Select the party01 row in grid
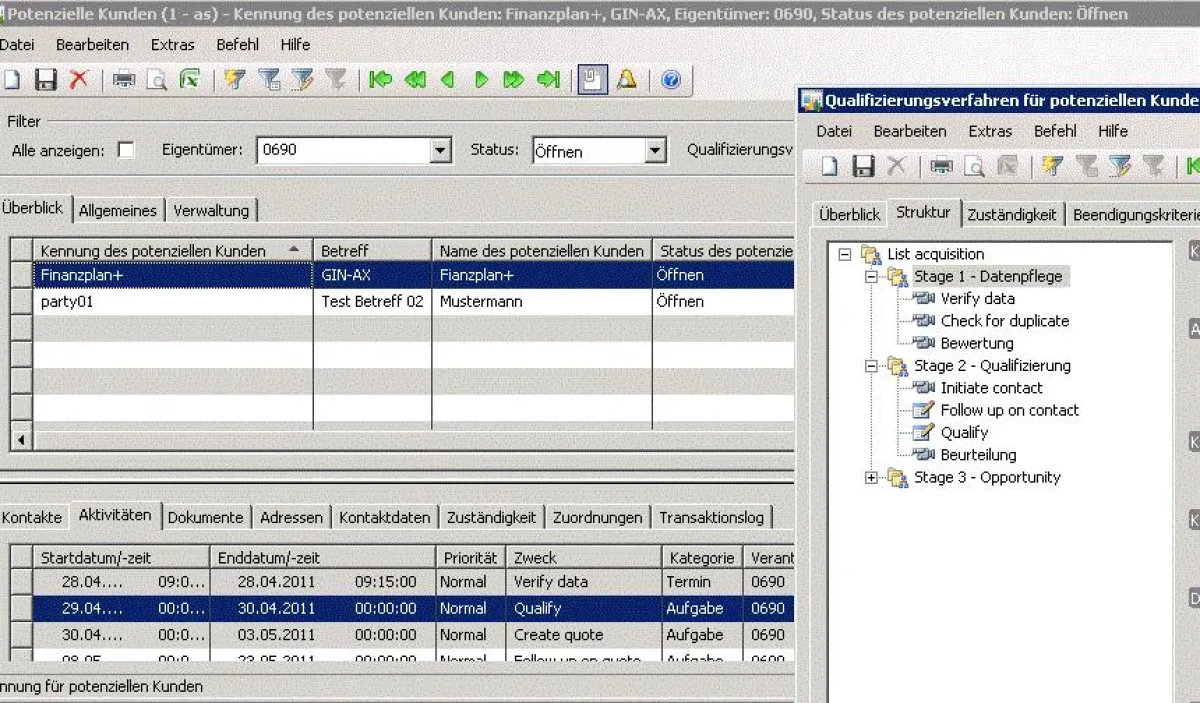This screenshot has width=1200, height=703. pos(403,302)
